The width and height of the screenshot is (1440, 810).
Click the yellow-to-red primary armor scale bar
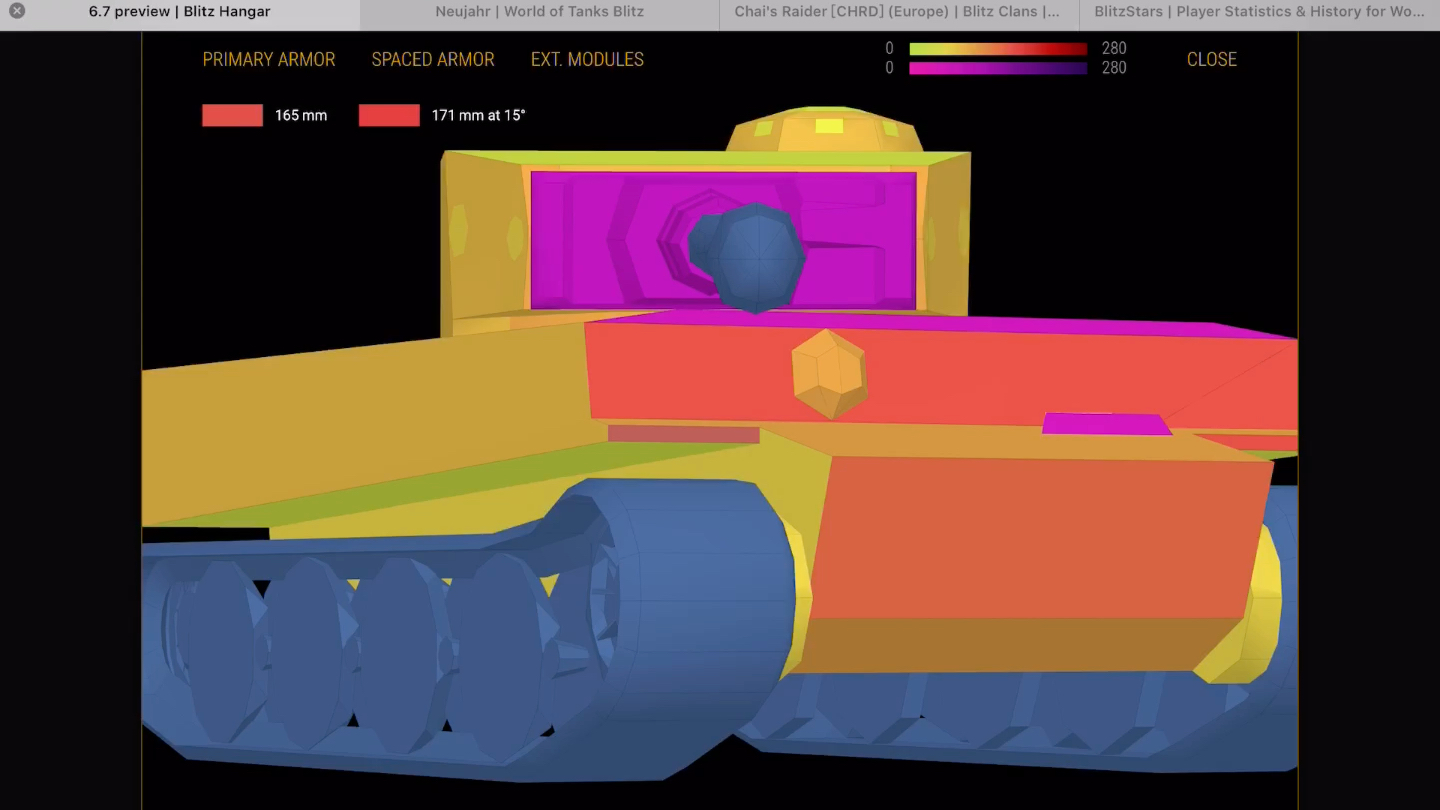pyautogui.click(x=998, y=49)
